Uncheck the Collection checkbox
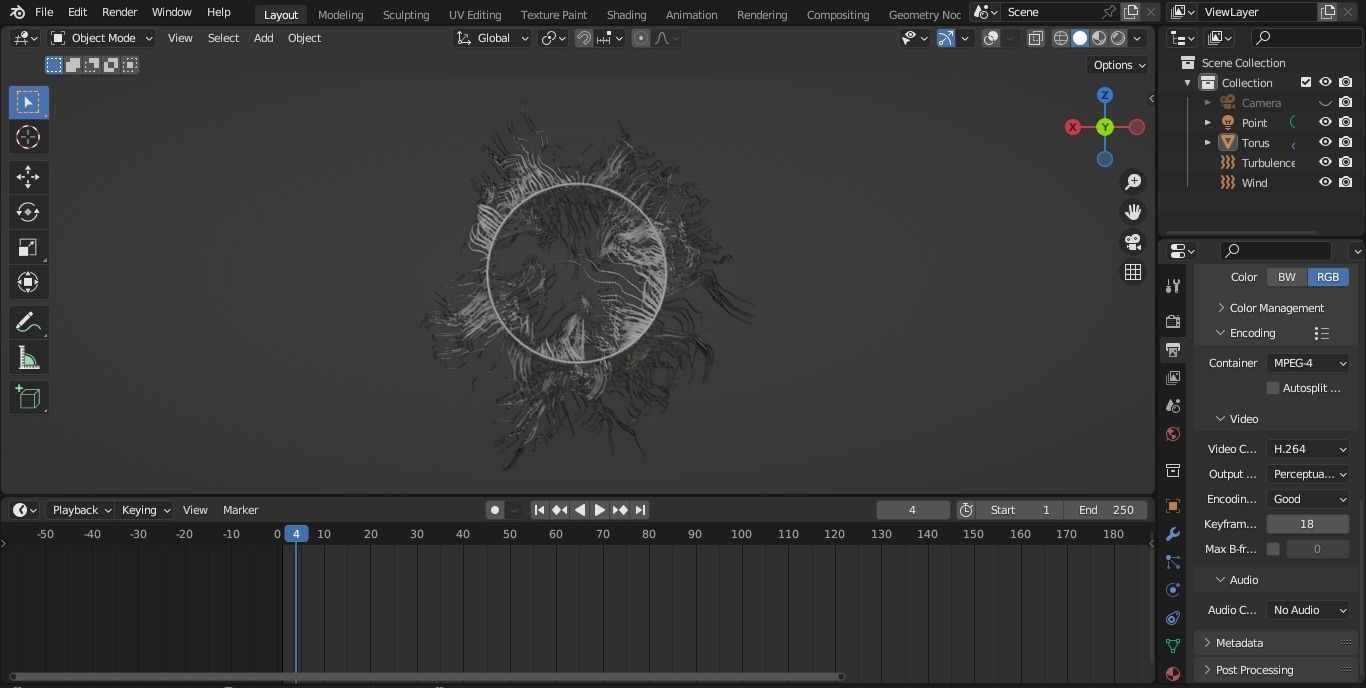The image size is (1366, 688). pyautogui.click(x=1305, y=82)
